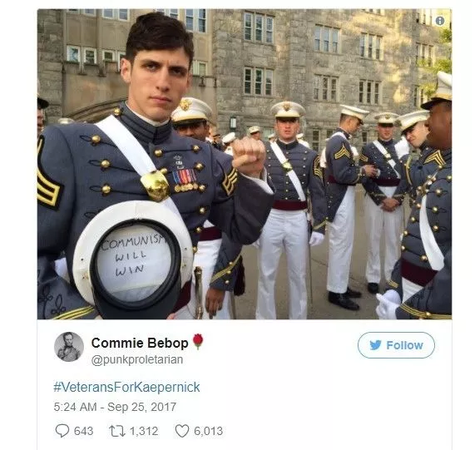The image size is (472, 450).
Task: Click the 6,013 likes count
Action: click(x=208, y=431)
